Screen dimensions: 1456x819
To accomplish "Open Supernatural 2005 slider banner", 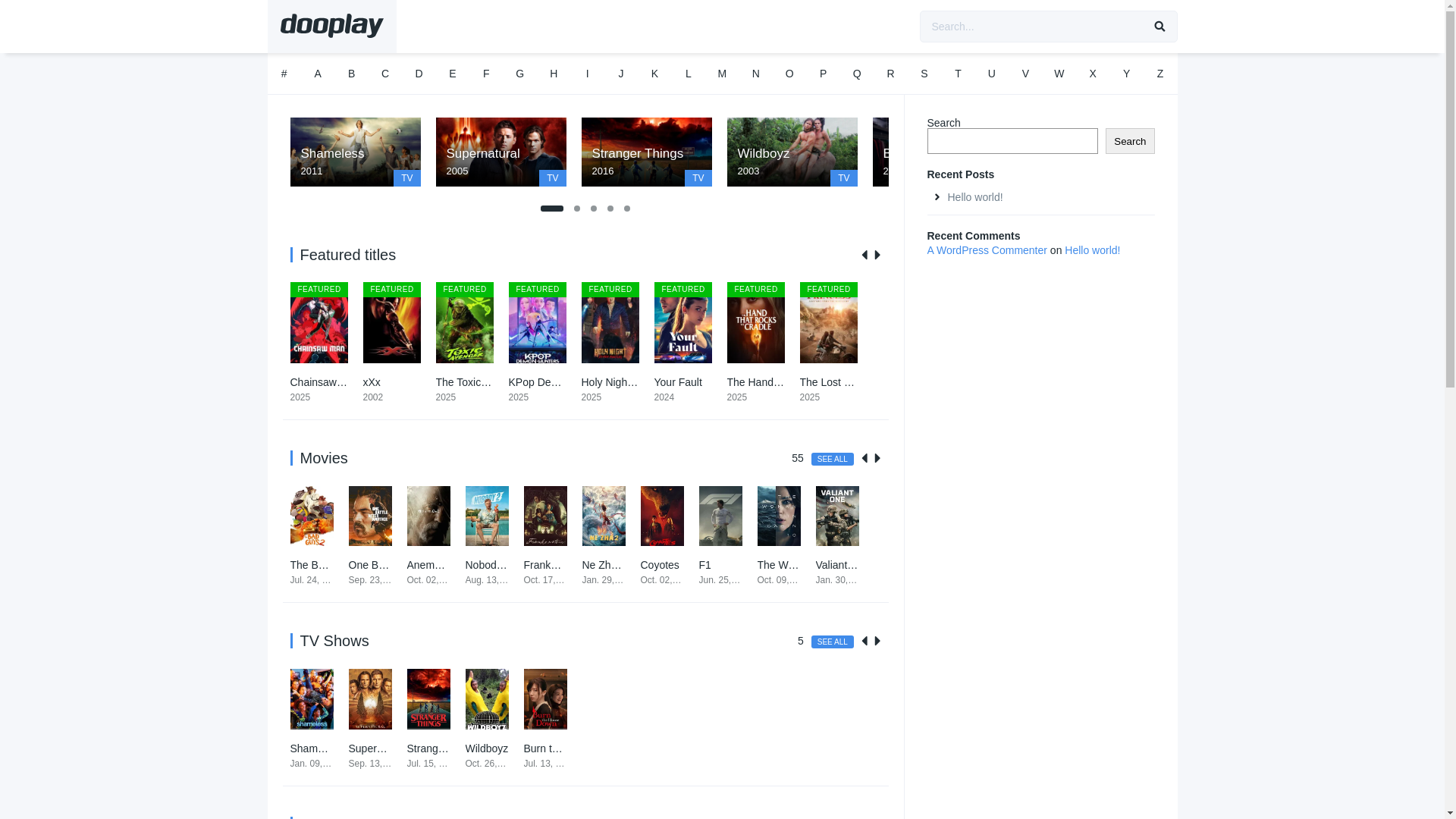I will click(x=500, y=152).
